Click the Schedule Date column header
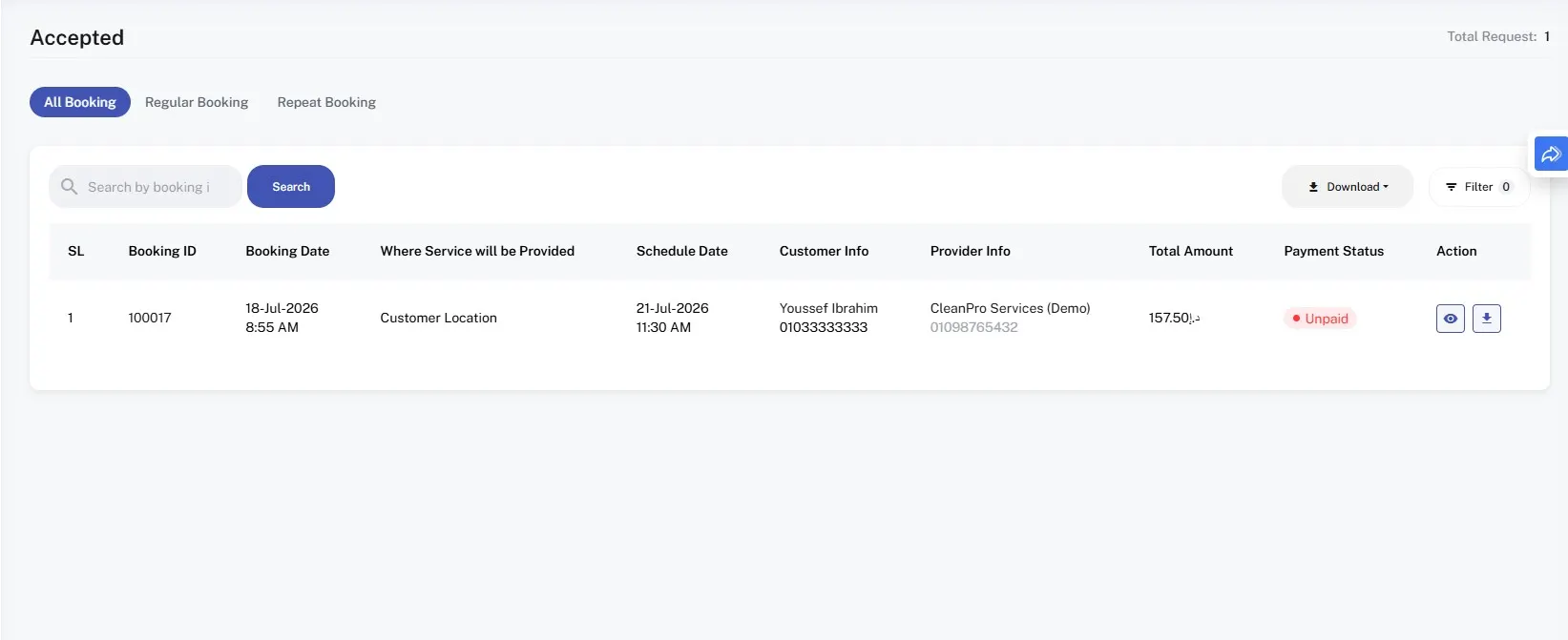This screenshot has width=1568, height=640. pyautogui.click(x=682, y=251)
